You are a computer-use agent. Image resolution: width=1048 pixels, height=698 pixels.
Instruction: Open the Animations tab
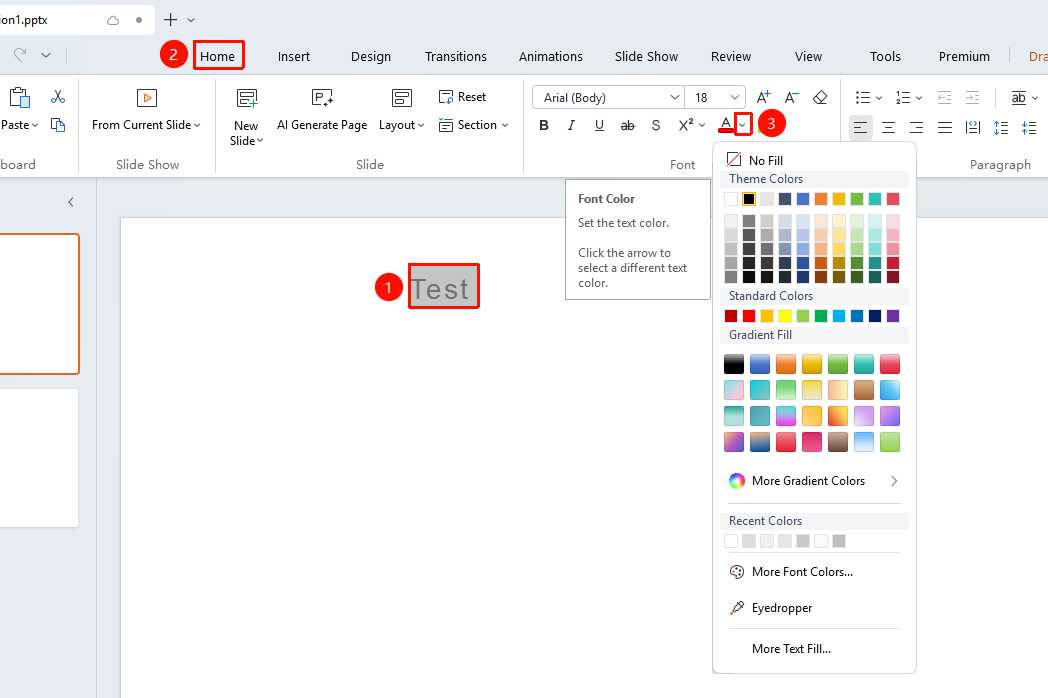coord(551,56)
